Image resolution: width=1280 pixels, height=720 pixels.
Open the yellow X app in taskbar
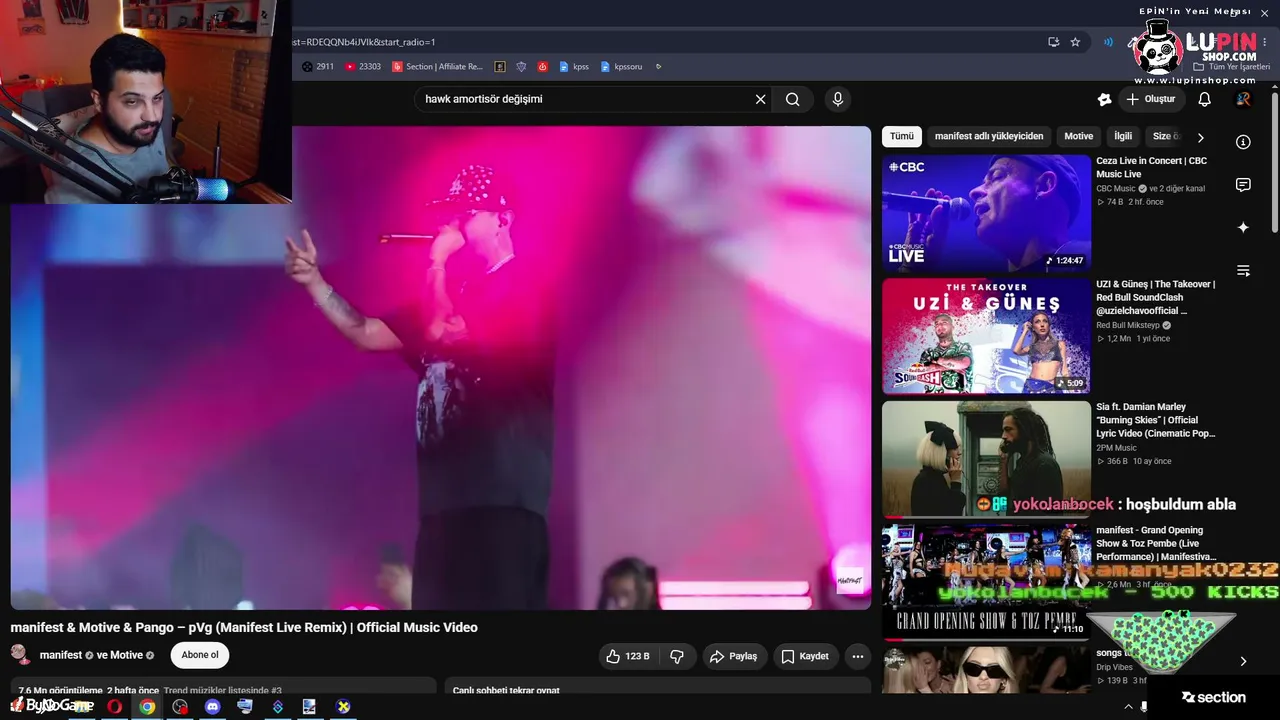pyautogui.click(x=343, y=706)
